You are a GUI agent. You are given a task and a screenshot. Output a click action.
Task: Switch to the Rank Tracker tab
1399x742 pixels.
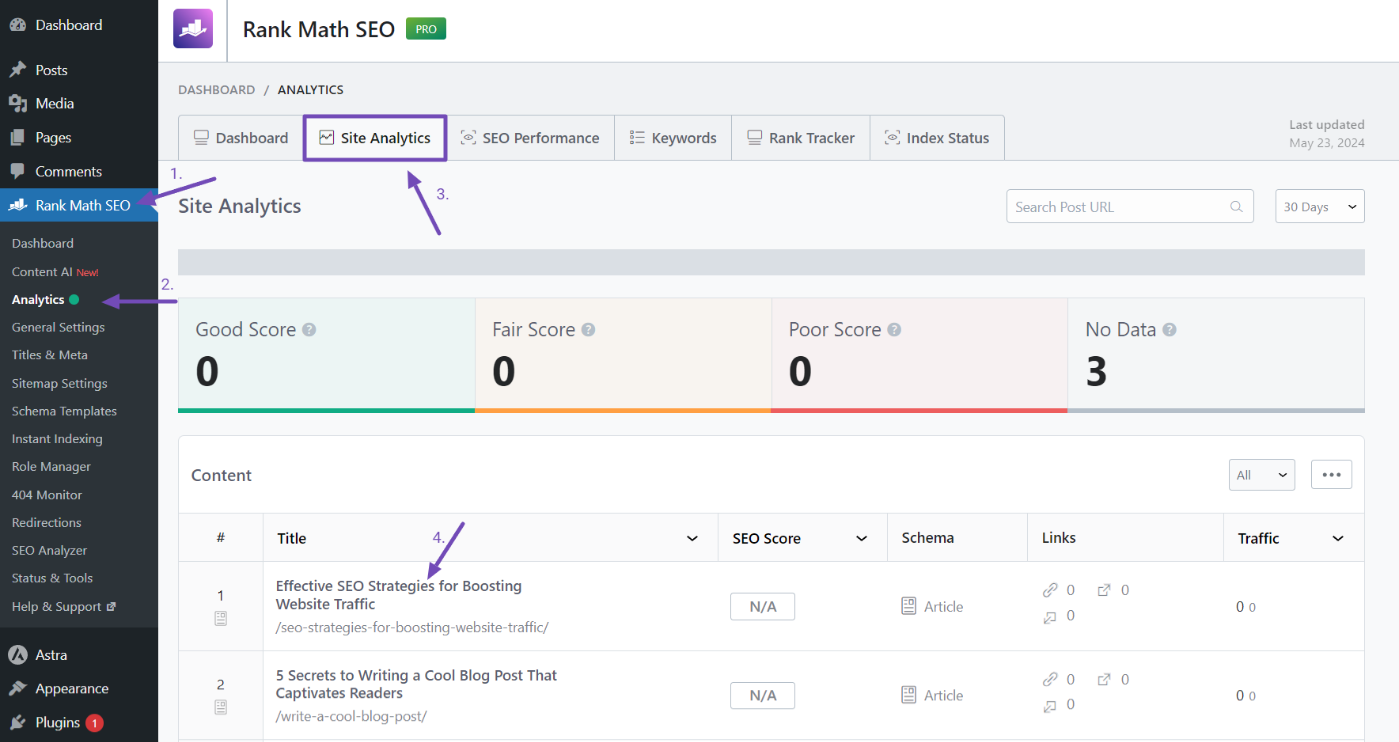pos(801,138)
